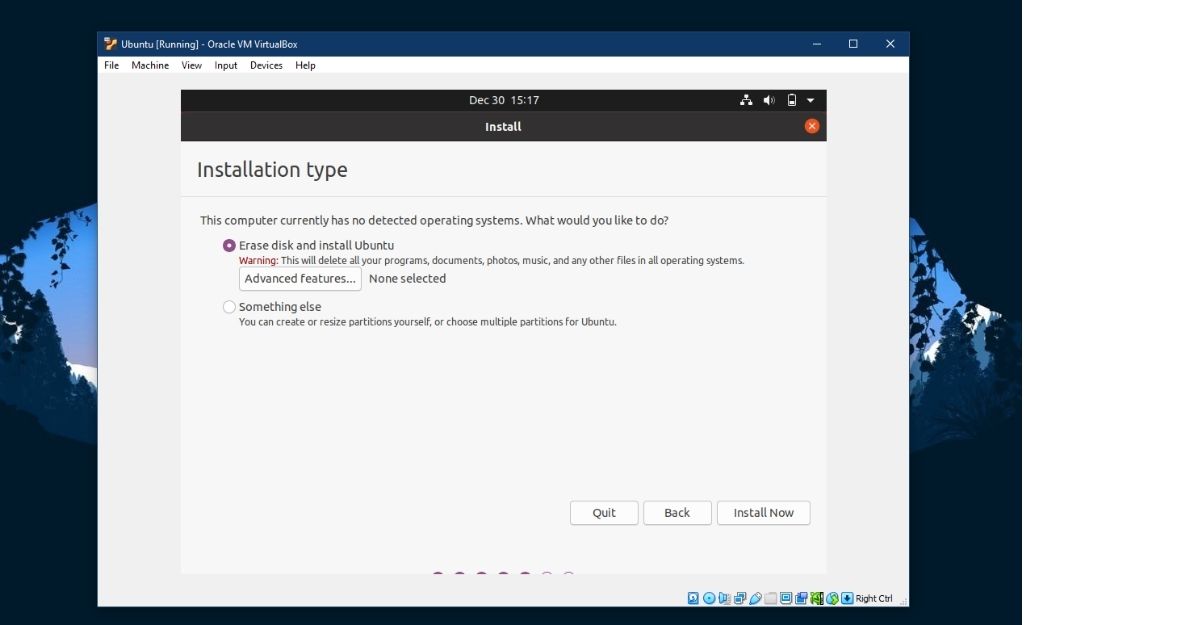Click the Right Ctrl host key label
This screenshot has height=625, width=1200.
coord(874,598)
